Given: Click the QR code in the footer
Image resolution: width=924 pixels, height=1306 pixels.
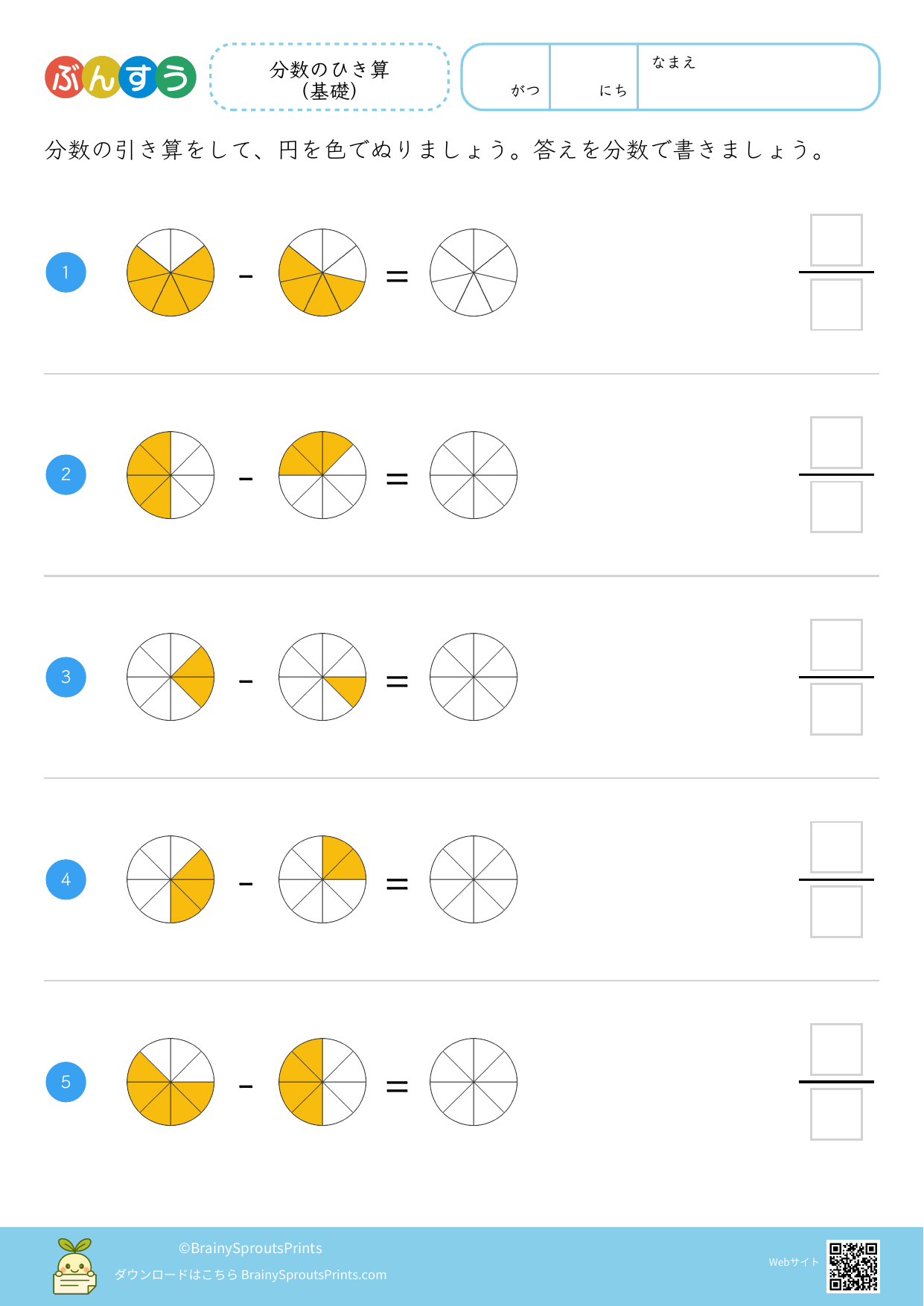Looking at the screenshot, I should coord(853,1266).
